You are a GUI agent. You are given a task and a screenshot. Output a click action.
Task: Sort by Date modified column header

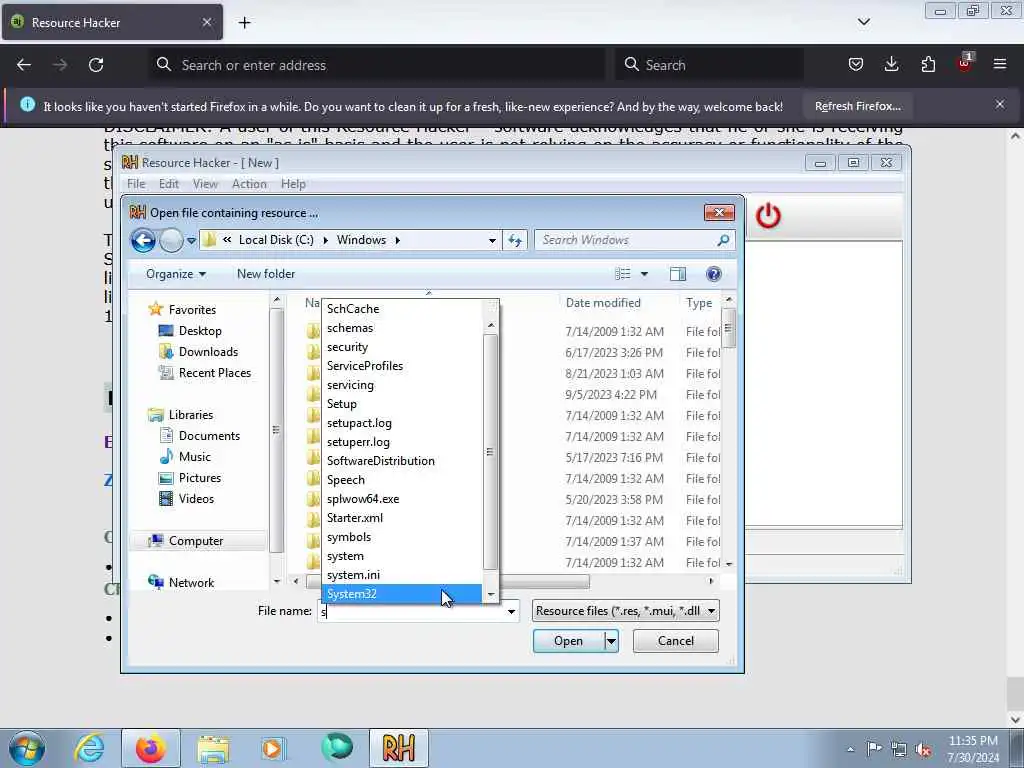(x=603, y=302)
